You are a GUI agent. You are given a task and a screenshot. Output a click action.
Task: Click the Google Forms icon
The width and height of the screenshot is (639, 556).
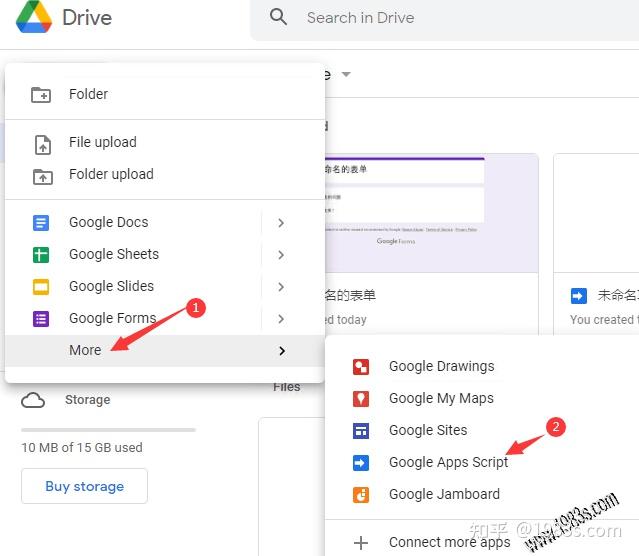point(41,319)
